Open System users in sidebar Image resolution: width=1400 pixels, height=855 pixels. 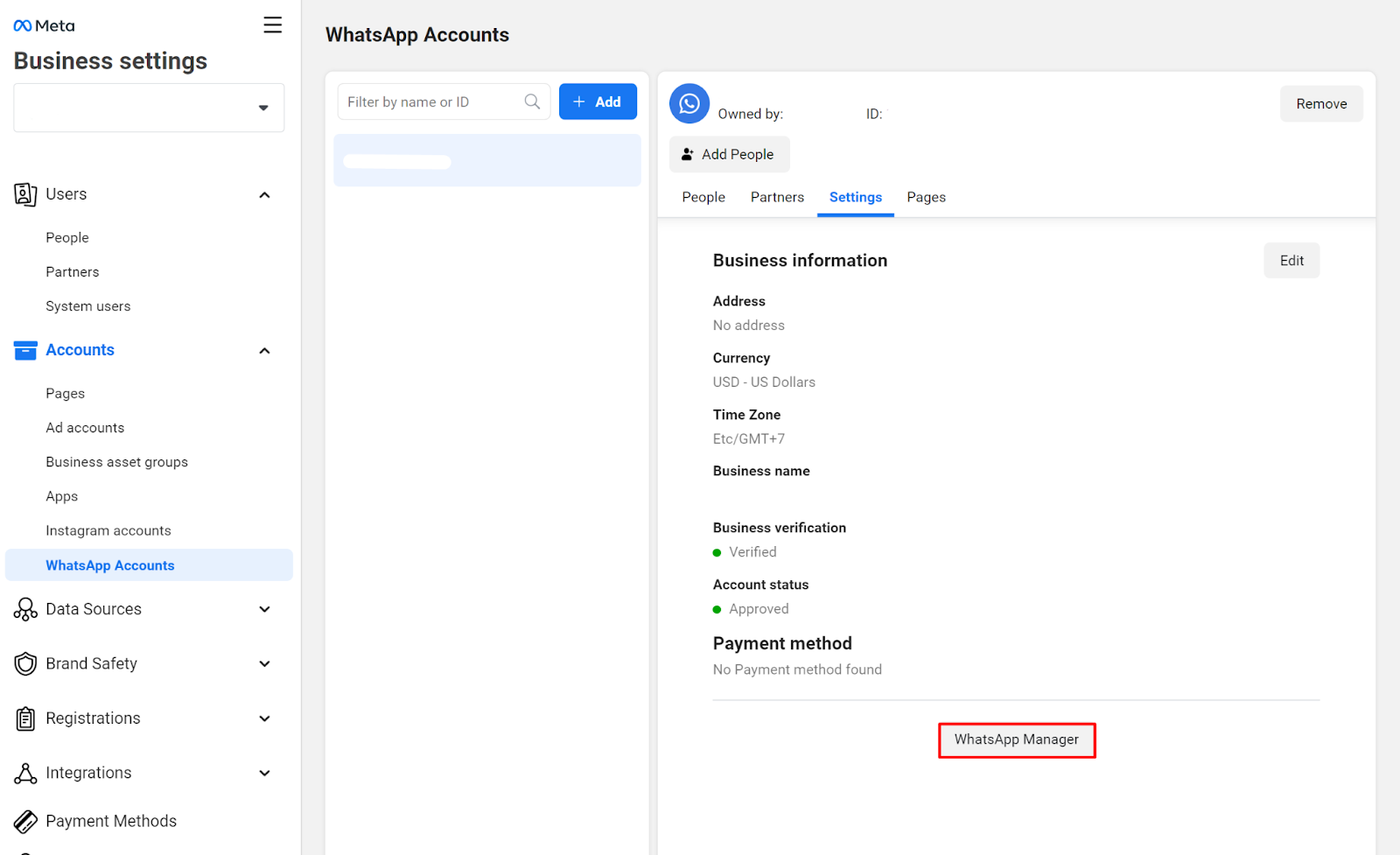click(x=88, y=305)
